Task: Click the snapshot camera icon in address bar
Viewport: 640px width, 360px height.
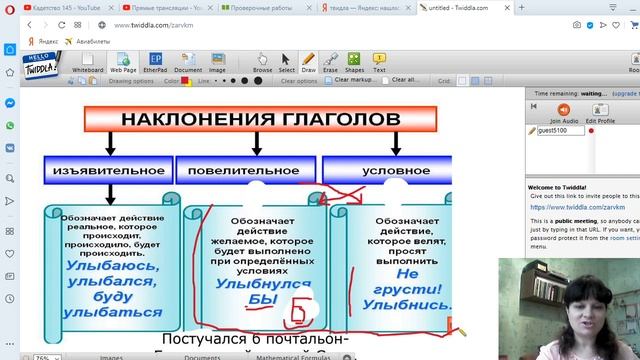Action: click(x=576, y=25)
